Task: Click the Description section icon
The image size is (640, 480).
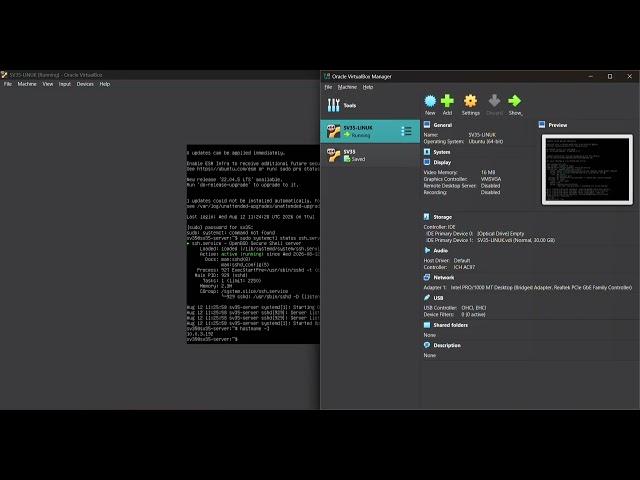Action: (427, 345)
